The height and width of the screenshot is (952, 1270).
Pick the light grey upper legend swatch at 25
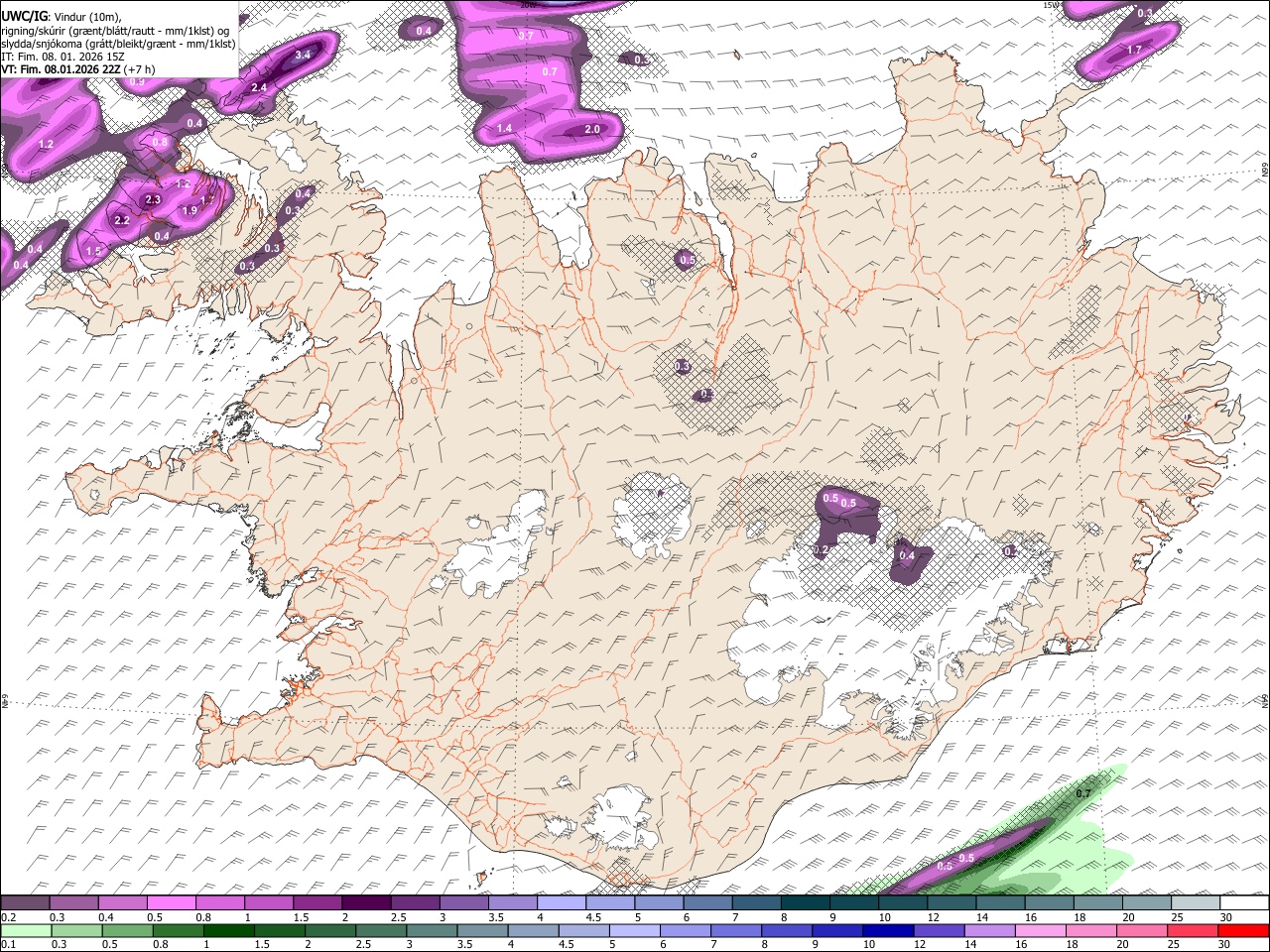(x=1194, y=903)
